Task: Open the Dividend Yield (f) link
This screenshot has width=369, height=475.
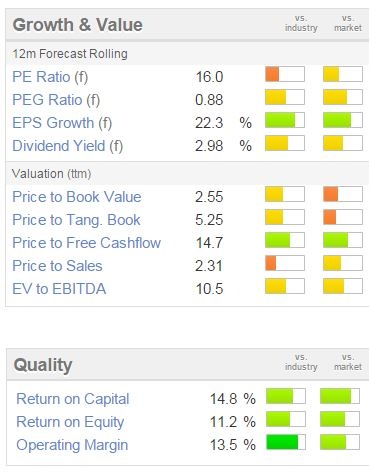Action: click(67, 146)
